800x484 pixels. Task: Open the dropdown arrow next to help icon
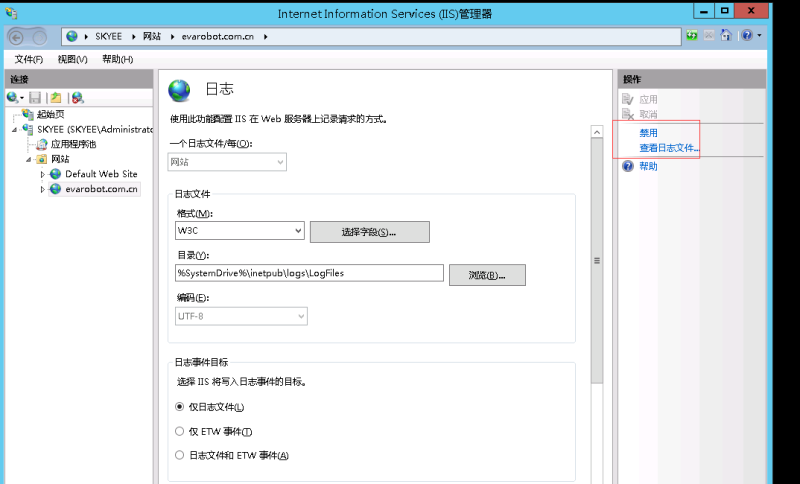(x=759, y=36)
